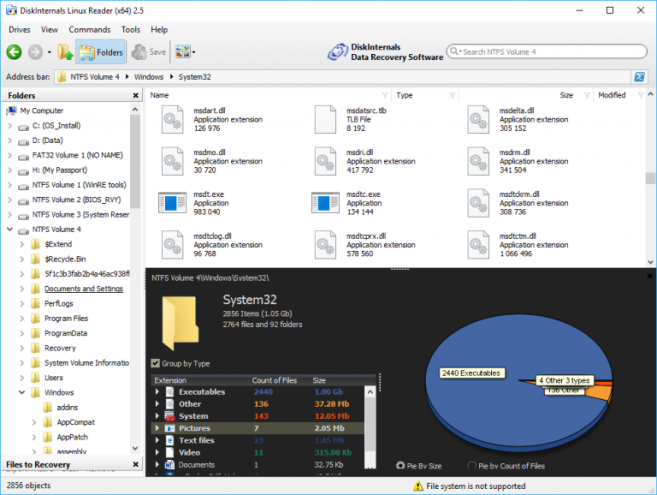Toggle the Group by Type checkbox

155,363
